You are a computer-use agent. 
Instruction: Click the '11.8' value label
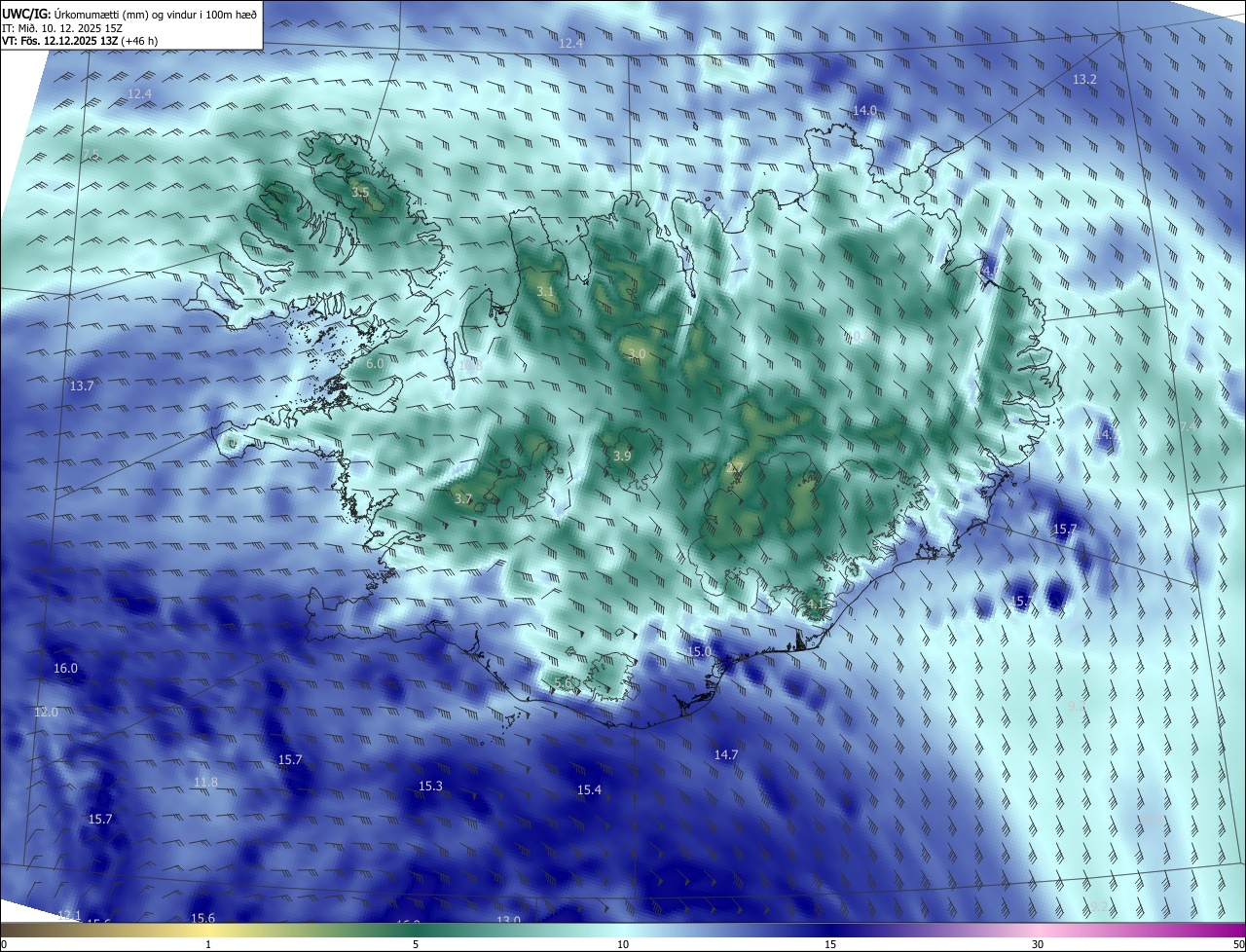[205, 783]
